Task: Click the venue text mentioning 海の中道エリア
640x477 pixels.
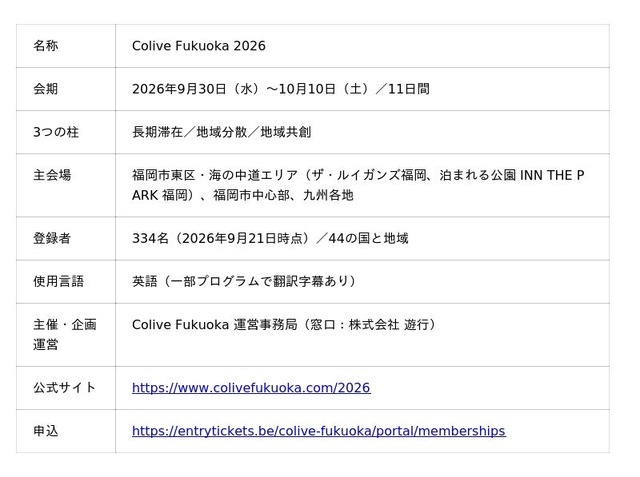Action: click(x=358, y=175)
